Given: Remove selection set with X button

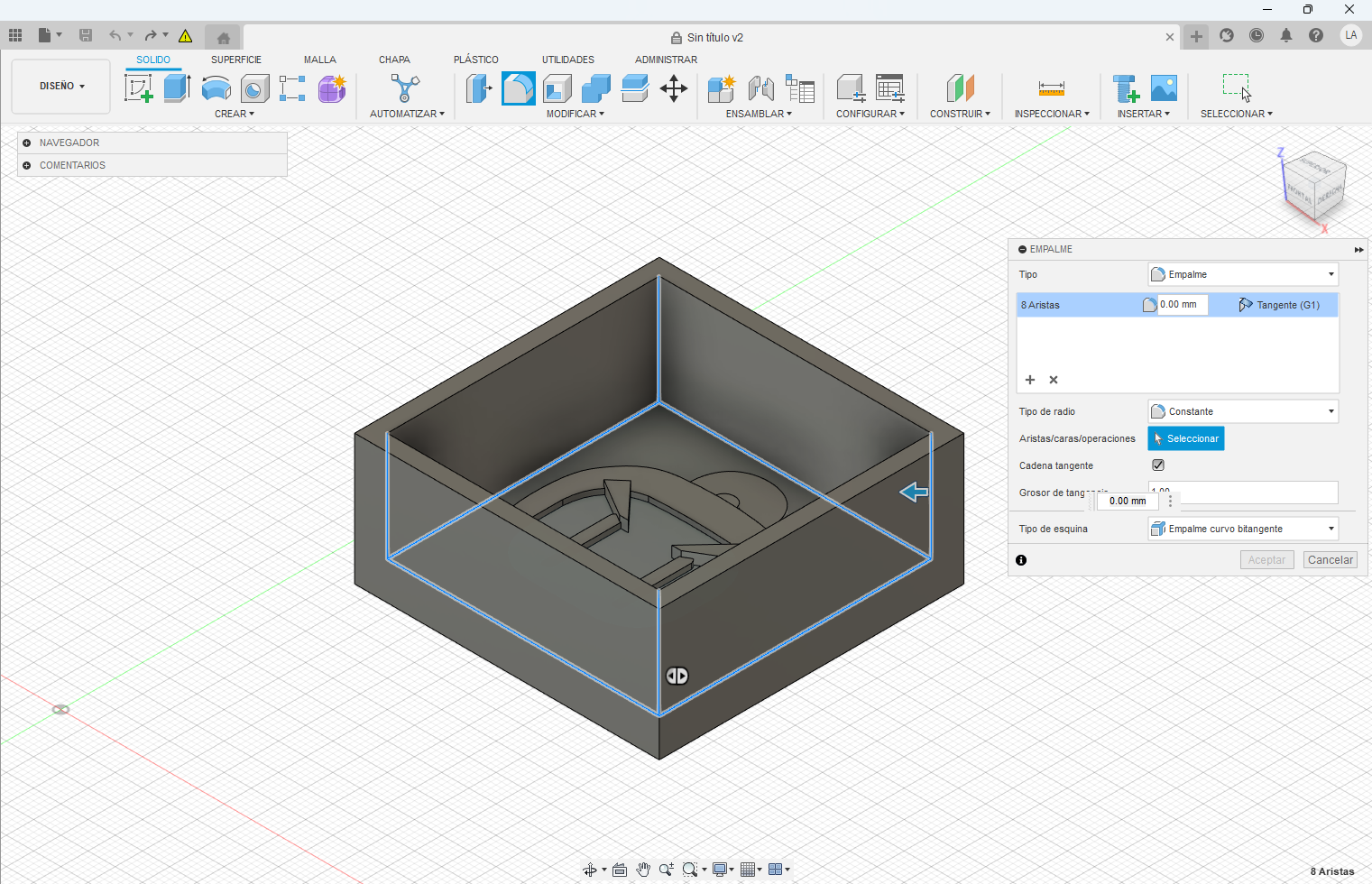Looking at the screenshot, I should coord(1054,380).
